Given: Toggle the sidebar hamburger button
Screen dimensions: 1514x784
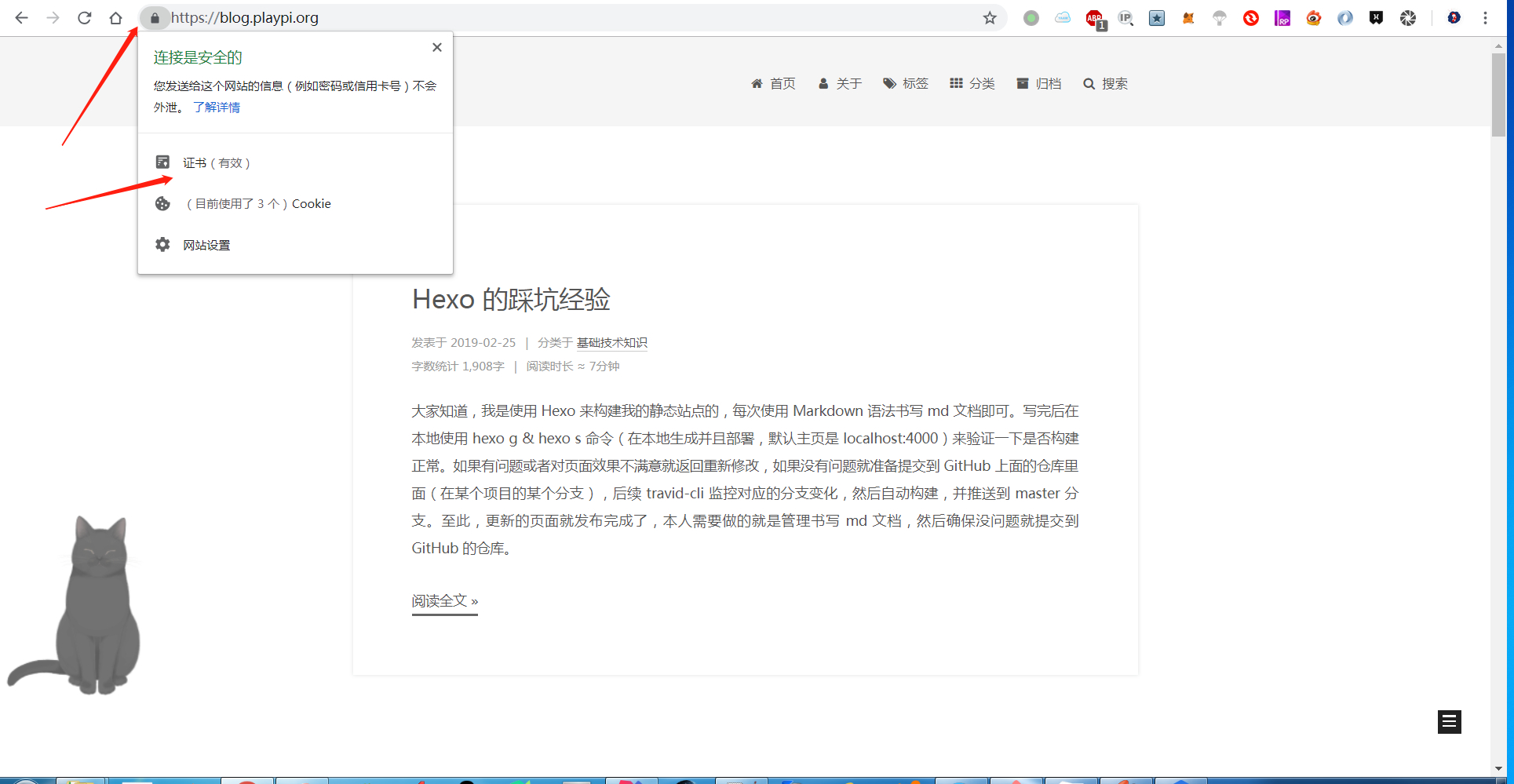Looking at the screenshot, I should [x=1450, y=721].
